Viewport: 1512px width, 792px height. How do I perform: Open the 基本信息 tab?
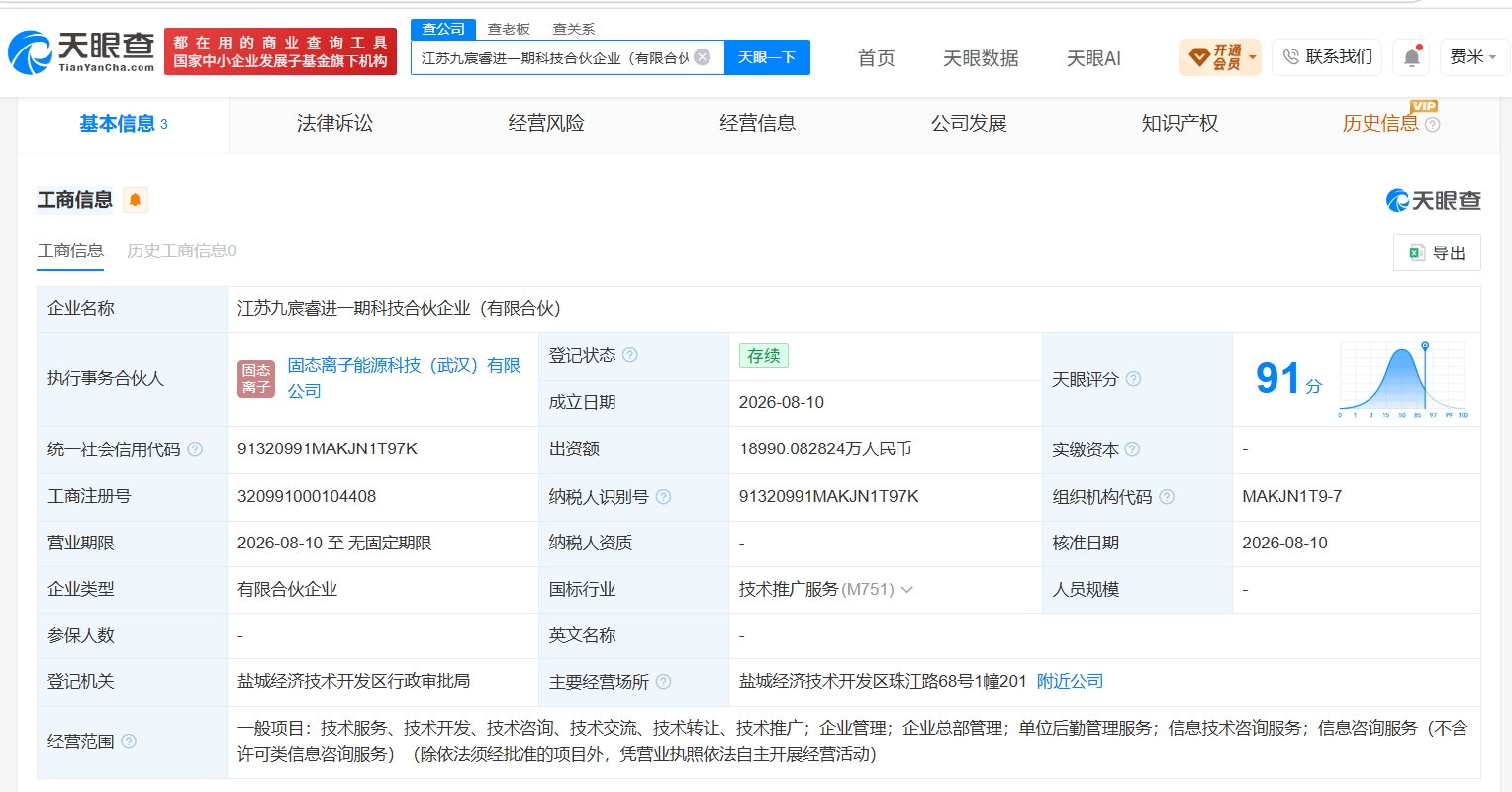(x=123, y=124)
